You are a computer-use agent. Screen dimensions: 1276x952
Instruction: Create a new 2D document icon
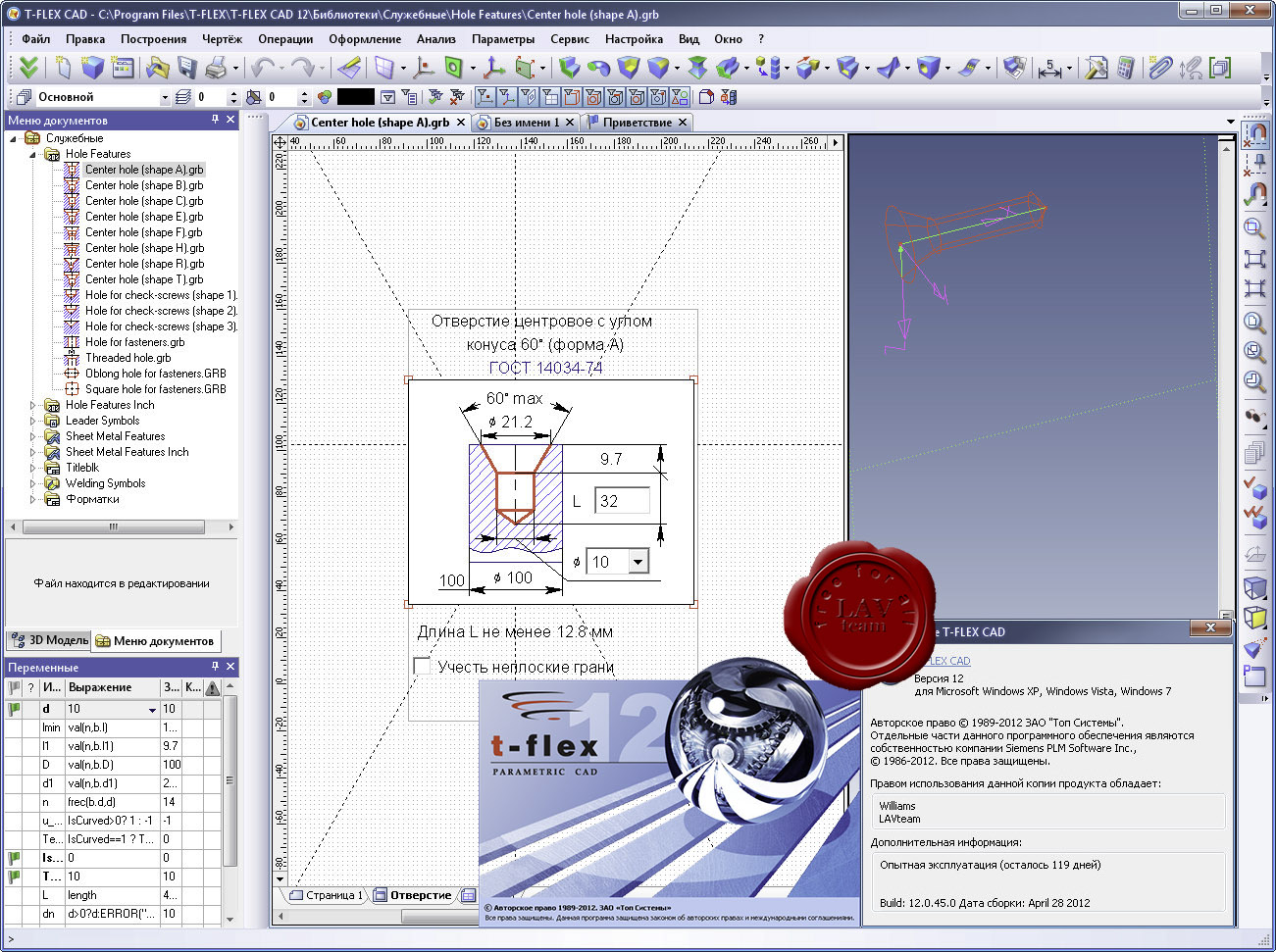pos(64,68)
